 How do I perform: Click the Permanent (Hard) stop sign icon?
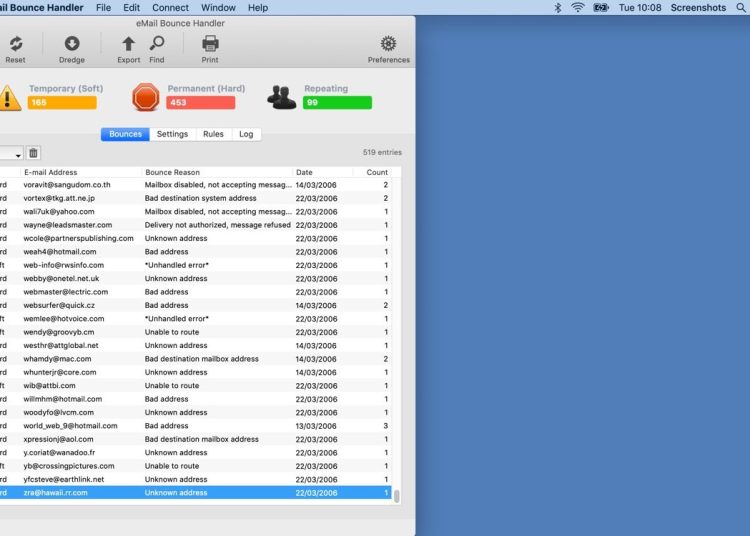coord(146,97)
